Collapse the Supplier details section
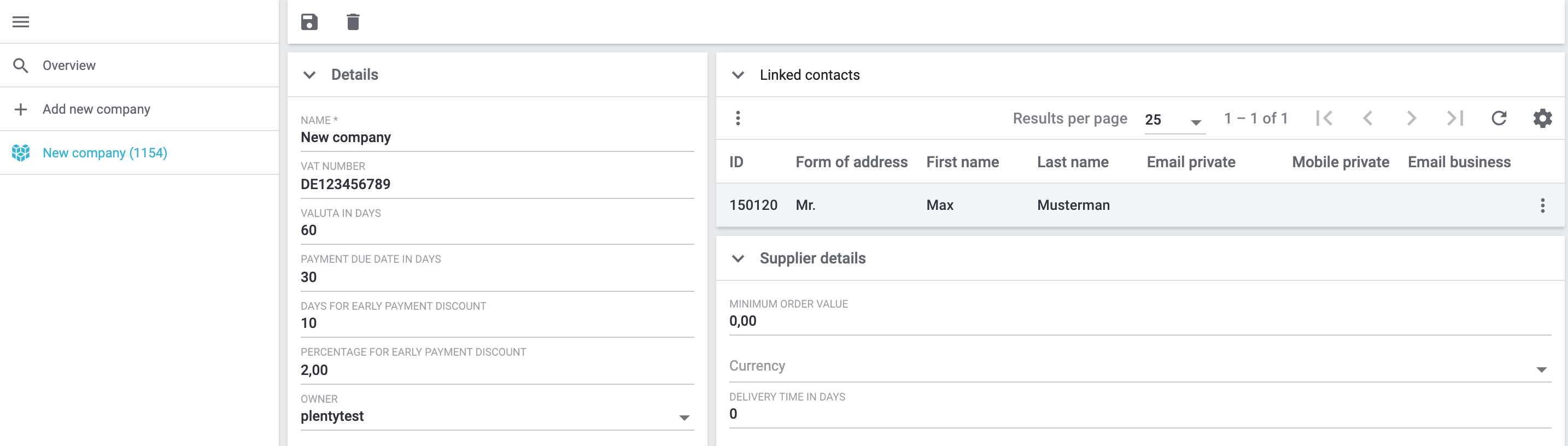This screenshot has width=1568, height=446. pyautogui.click(x=738, y=259)
